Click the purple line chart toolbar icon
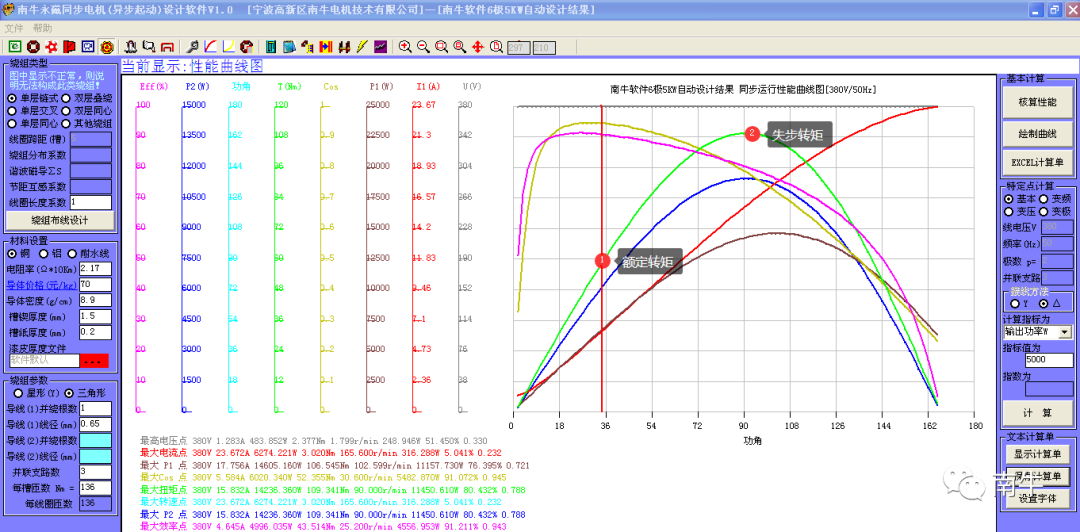 [380, 47]
